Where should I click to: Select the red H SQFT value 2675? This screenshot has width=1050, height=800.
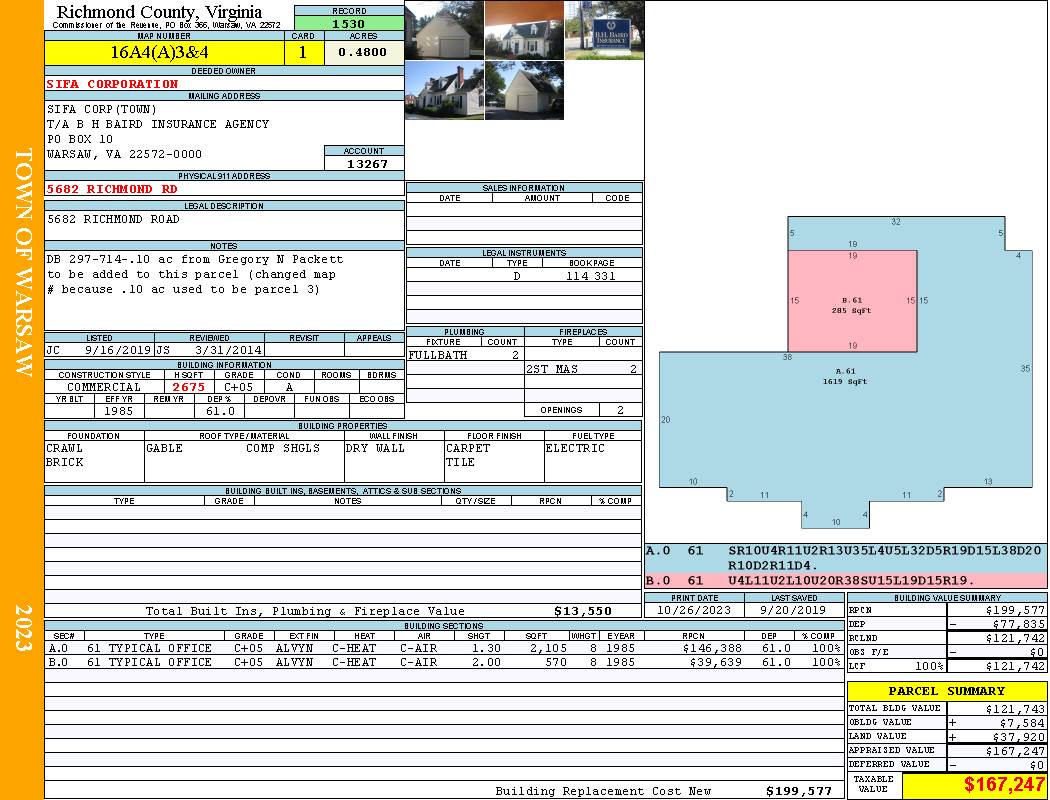(x=189, y=387)
